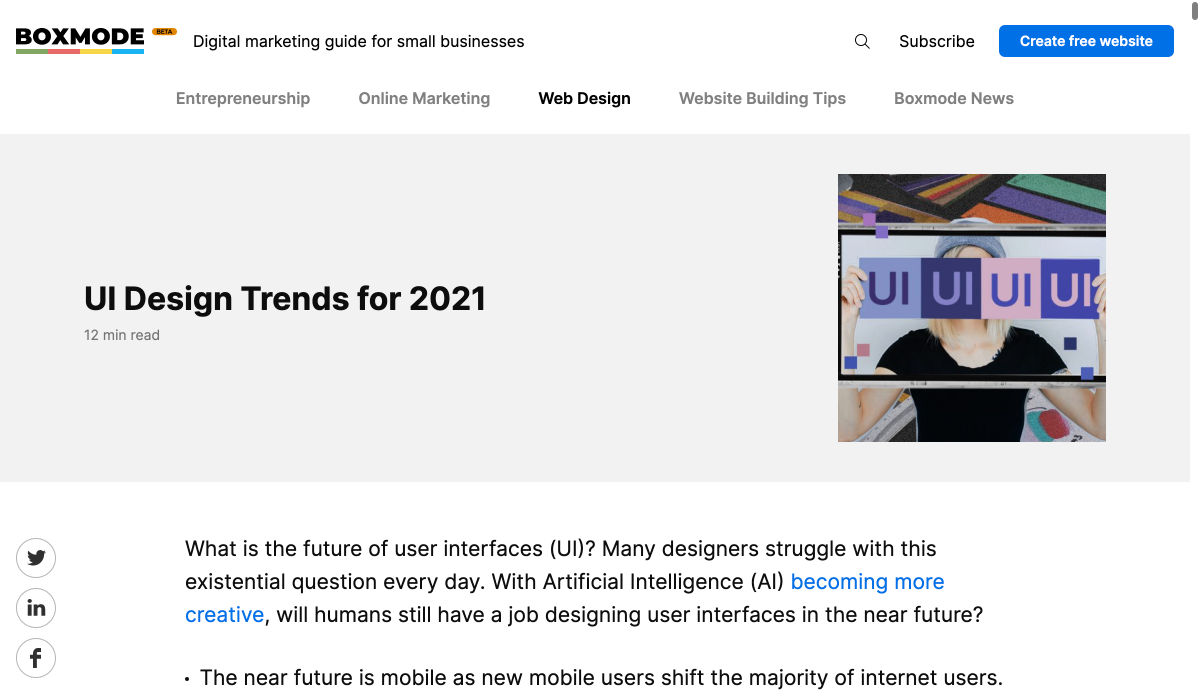Click the Subscribe link

(937, 41)
